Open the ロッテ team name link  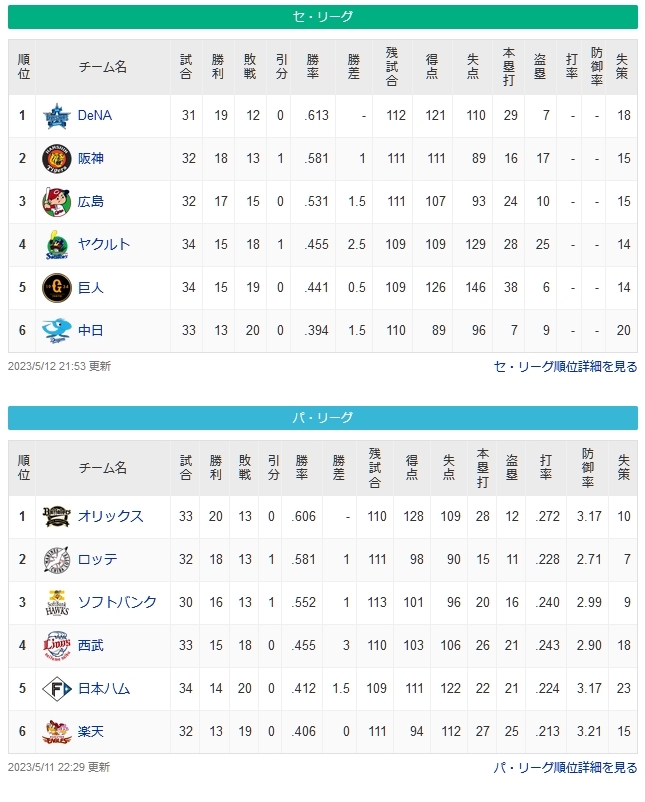point(98,560)
